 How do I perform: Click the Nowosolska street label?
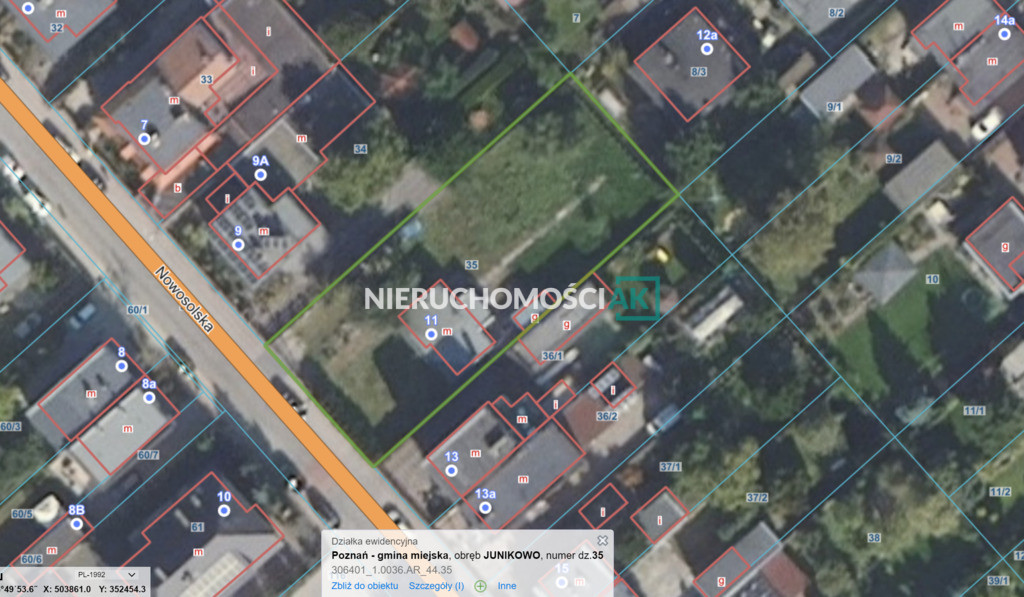pos(185,299)
